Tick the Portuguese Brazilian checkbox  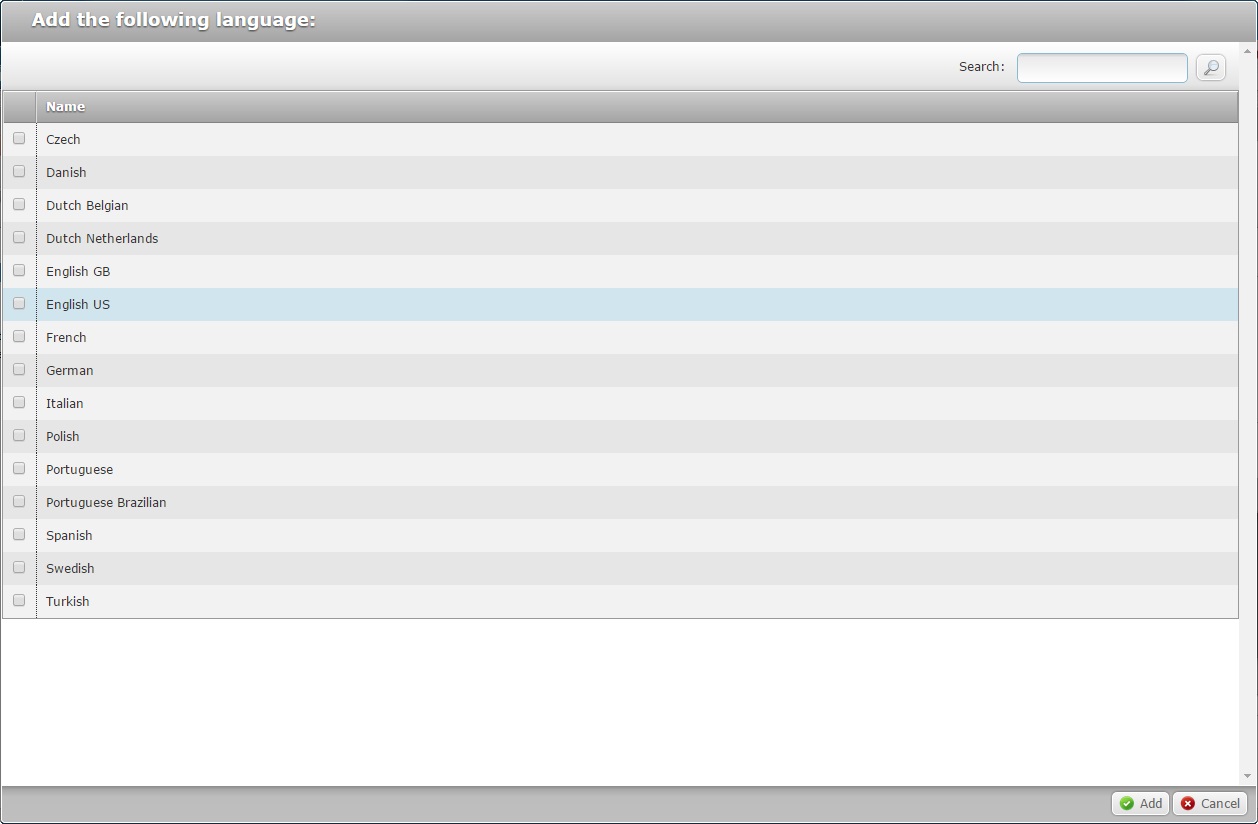tap(19, 502)
